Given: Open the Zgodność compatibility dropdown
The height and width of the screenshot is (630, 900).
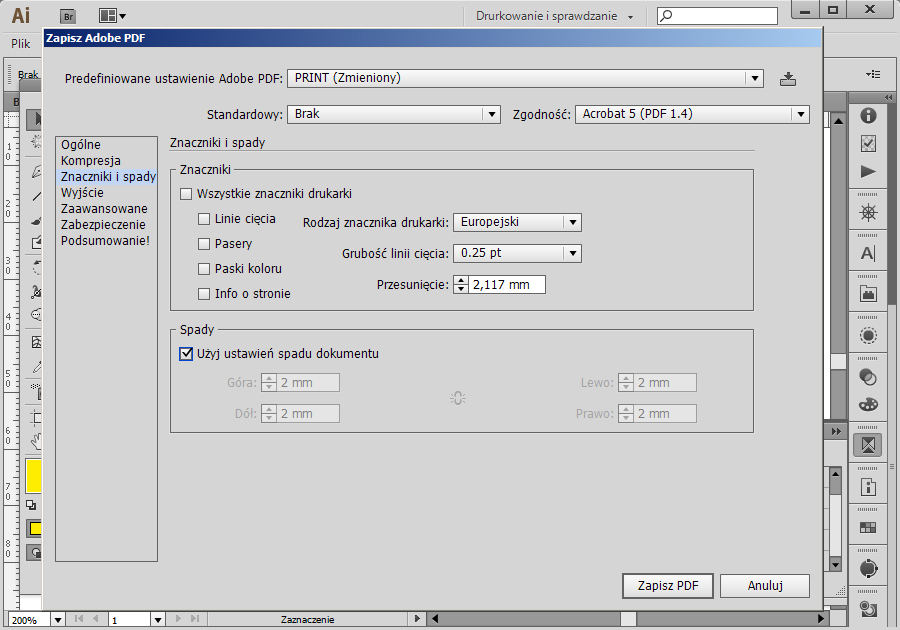Looking at the screenshot, I should [x=692, y=114].
